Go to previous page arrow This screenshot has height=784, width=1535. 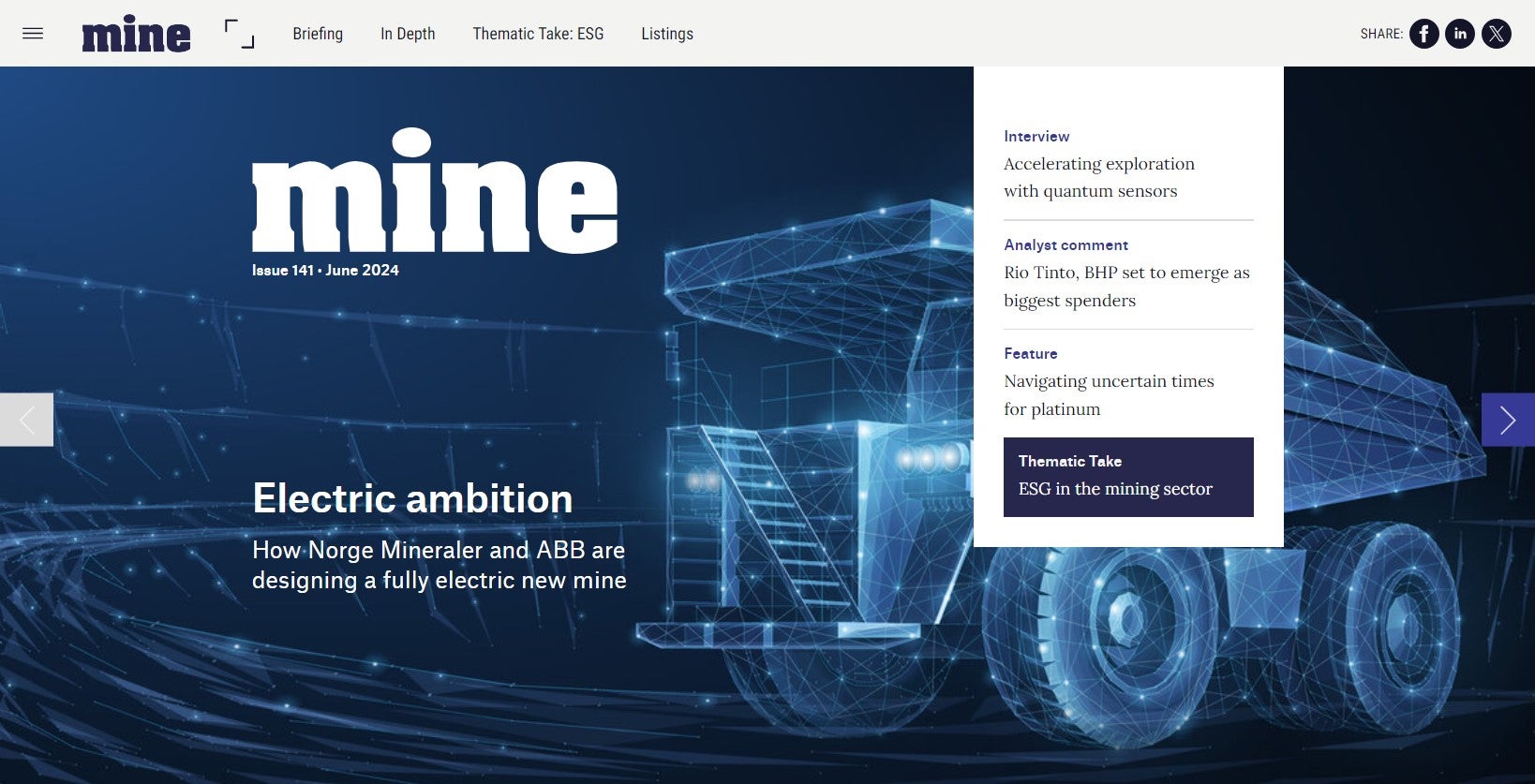click(26, 420)
